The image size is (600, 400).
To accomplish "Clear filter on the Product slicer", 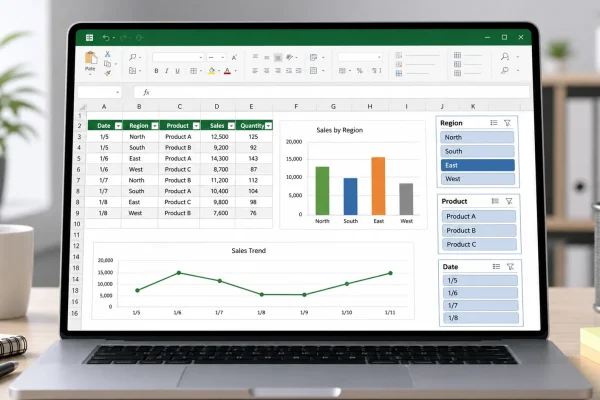I will click(509, 201).
